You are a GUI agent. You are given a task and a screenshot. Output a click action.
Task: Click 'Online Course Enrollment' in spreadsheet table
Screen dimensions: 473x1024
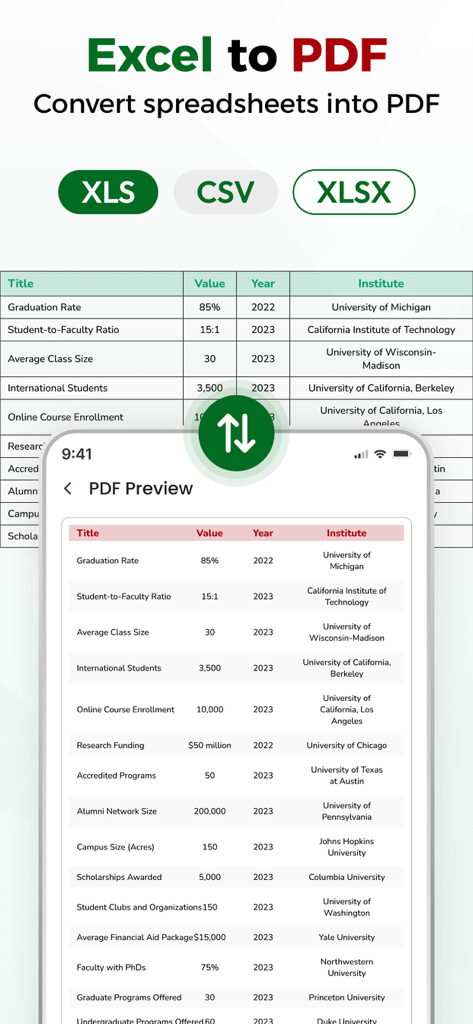[65, 417]
